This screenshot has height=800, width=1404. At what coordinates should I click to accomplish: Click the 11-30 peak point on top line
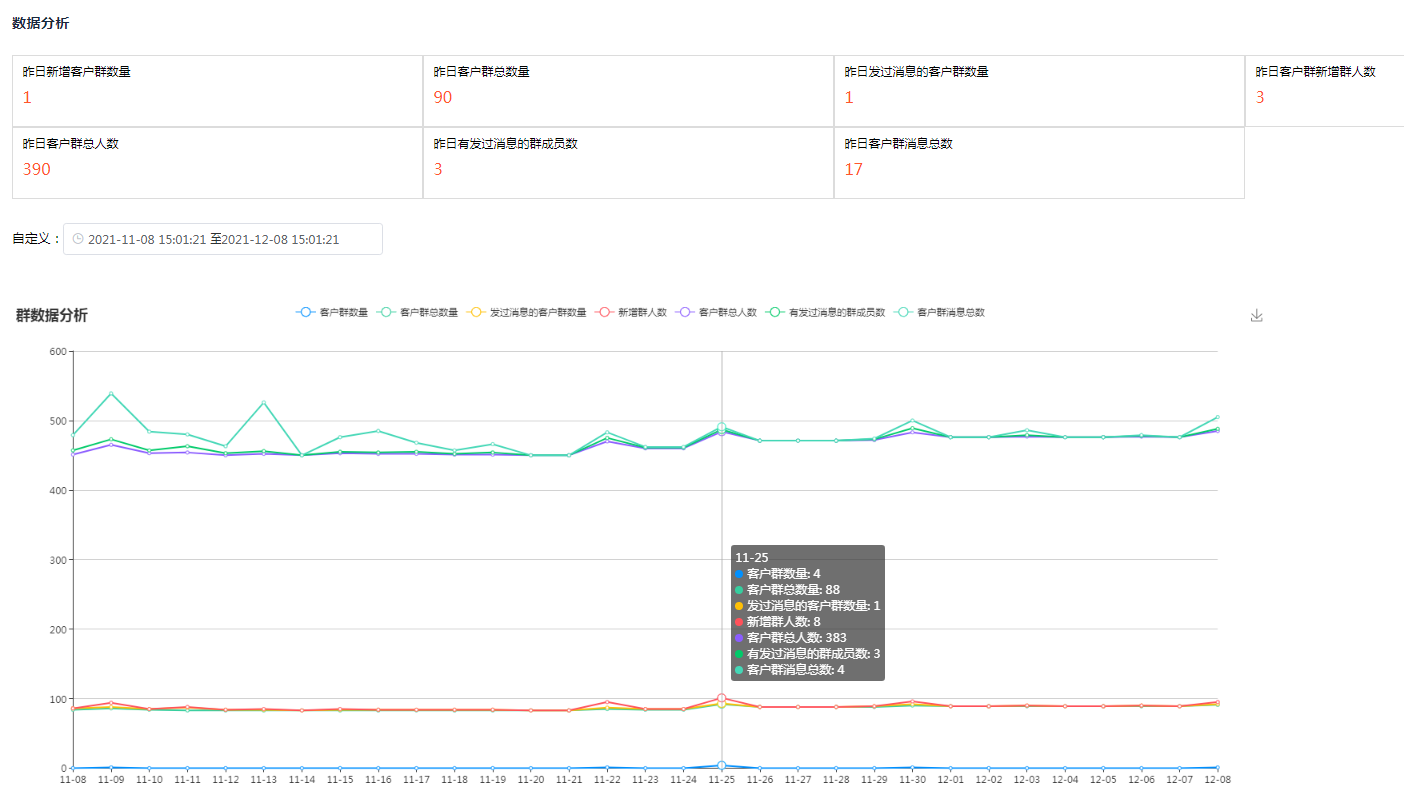pos(911,420)
